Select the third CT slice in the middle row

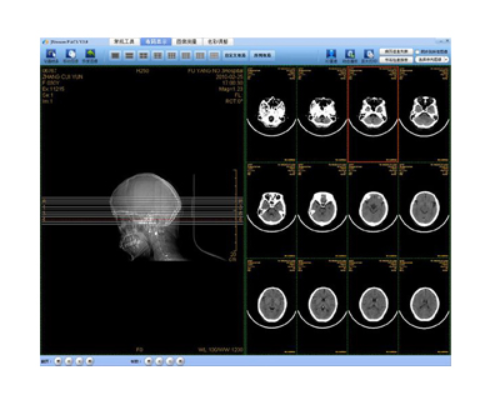(x=373, y=210)
